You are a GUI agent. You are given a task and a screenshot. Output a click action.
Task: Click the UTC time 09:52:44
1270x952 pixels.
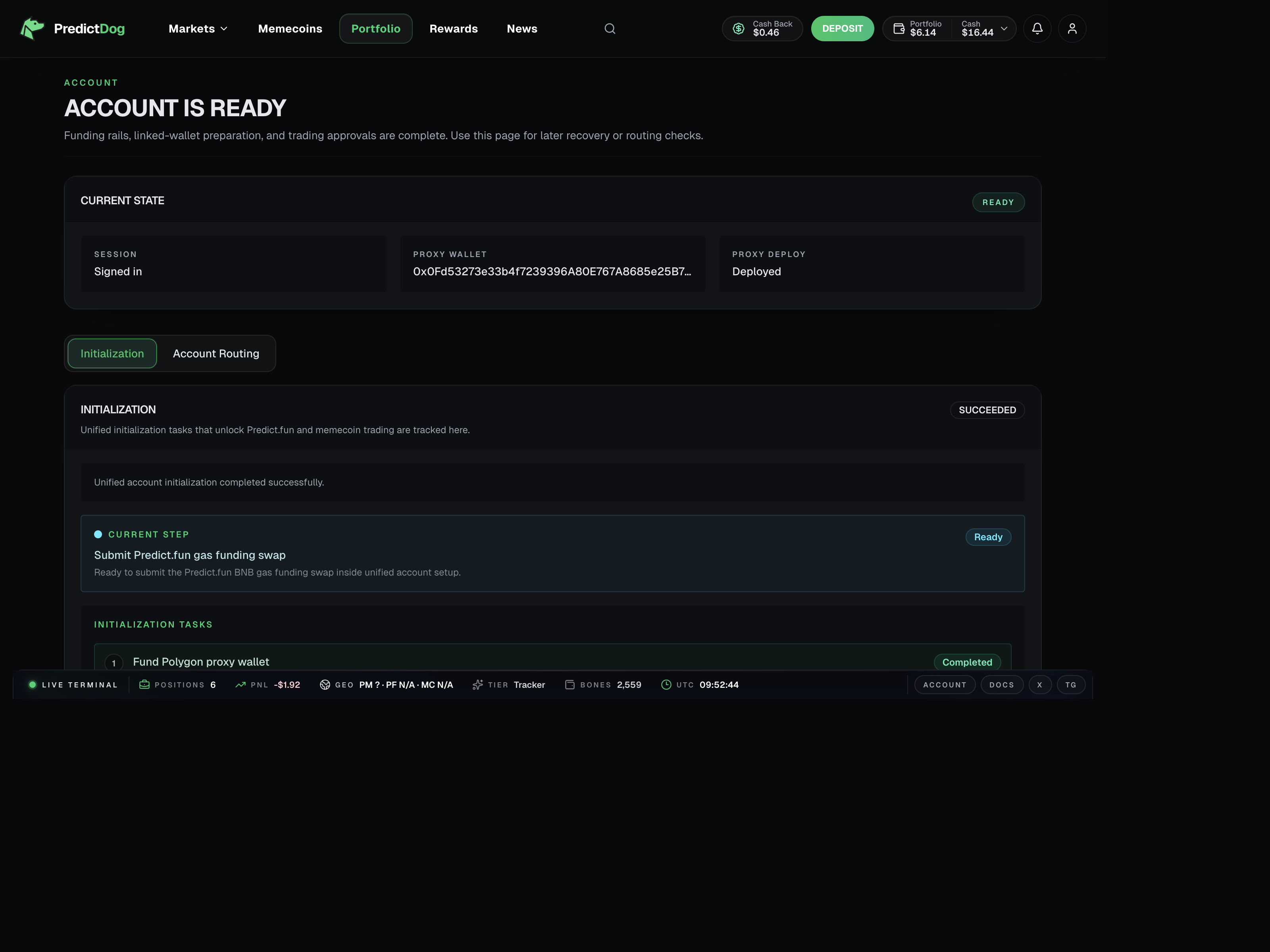(719, 685)
